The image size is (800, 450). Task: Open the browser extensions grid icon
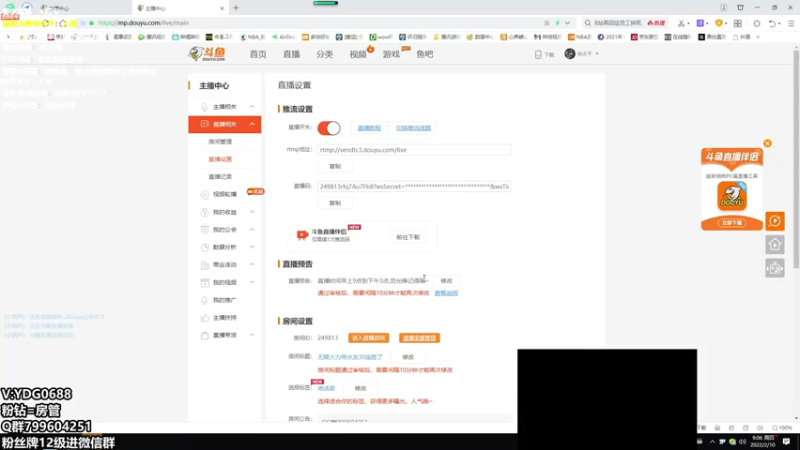[x=738, y=23]
